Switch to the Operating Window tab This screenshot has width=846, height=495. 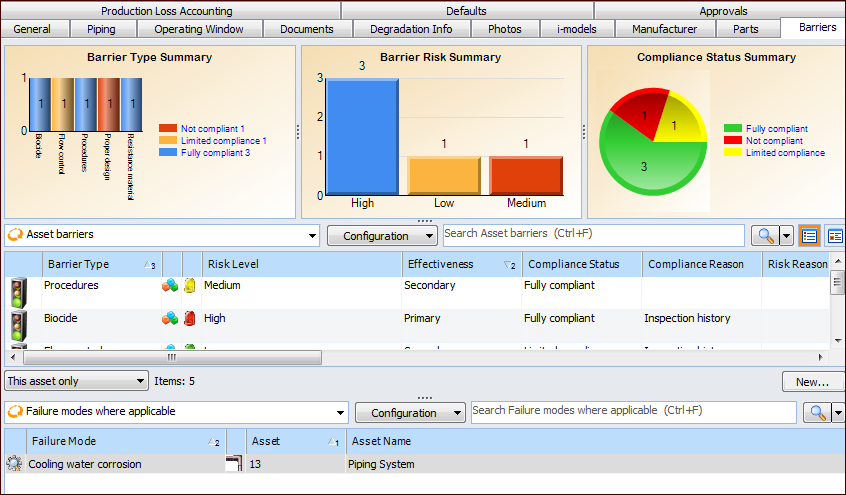coord(199,29)
